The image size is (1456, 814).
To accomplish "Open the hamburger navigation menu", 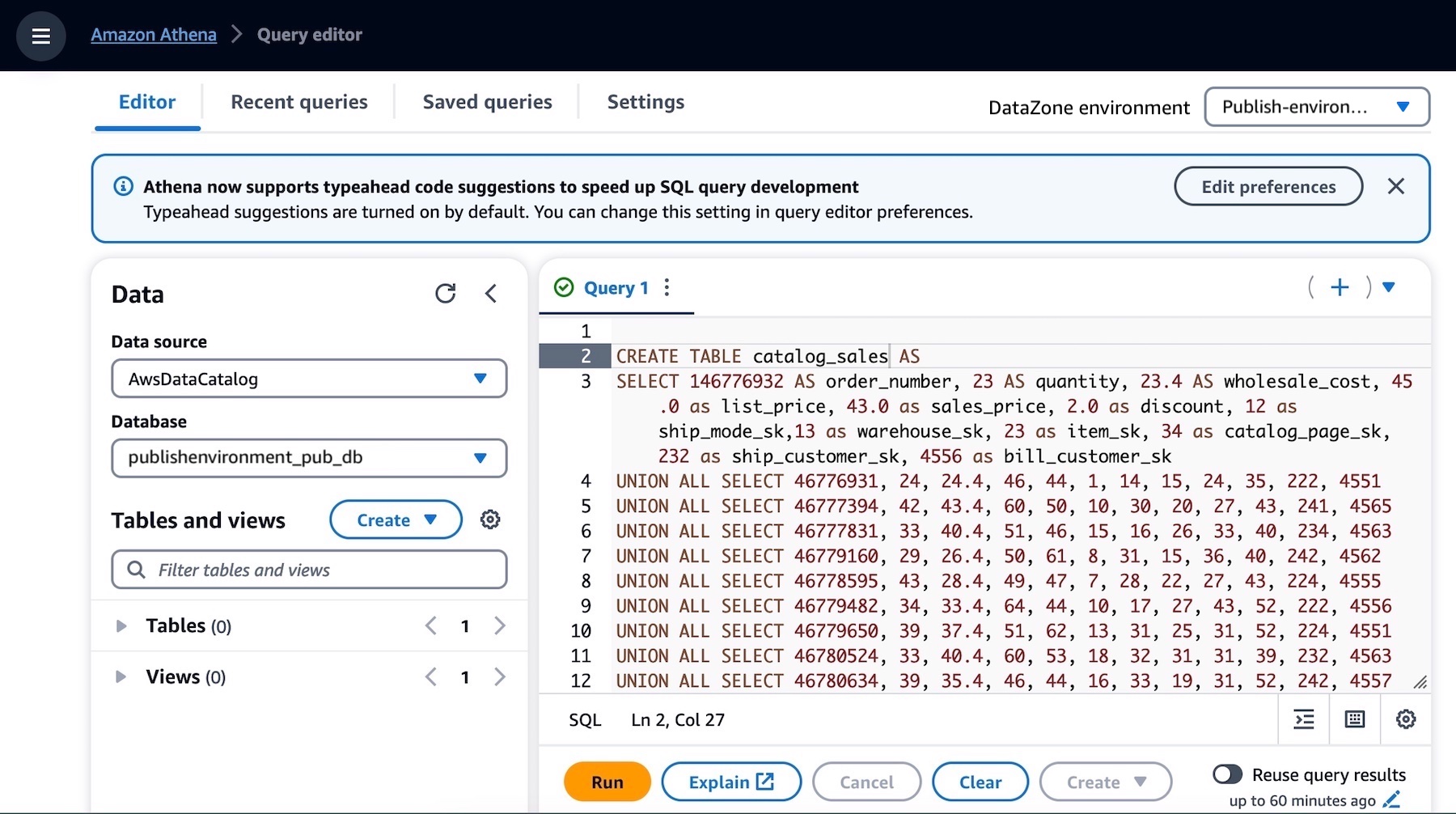I will coord(40,36).
